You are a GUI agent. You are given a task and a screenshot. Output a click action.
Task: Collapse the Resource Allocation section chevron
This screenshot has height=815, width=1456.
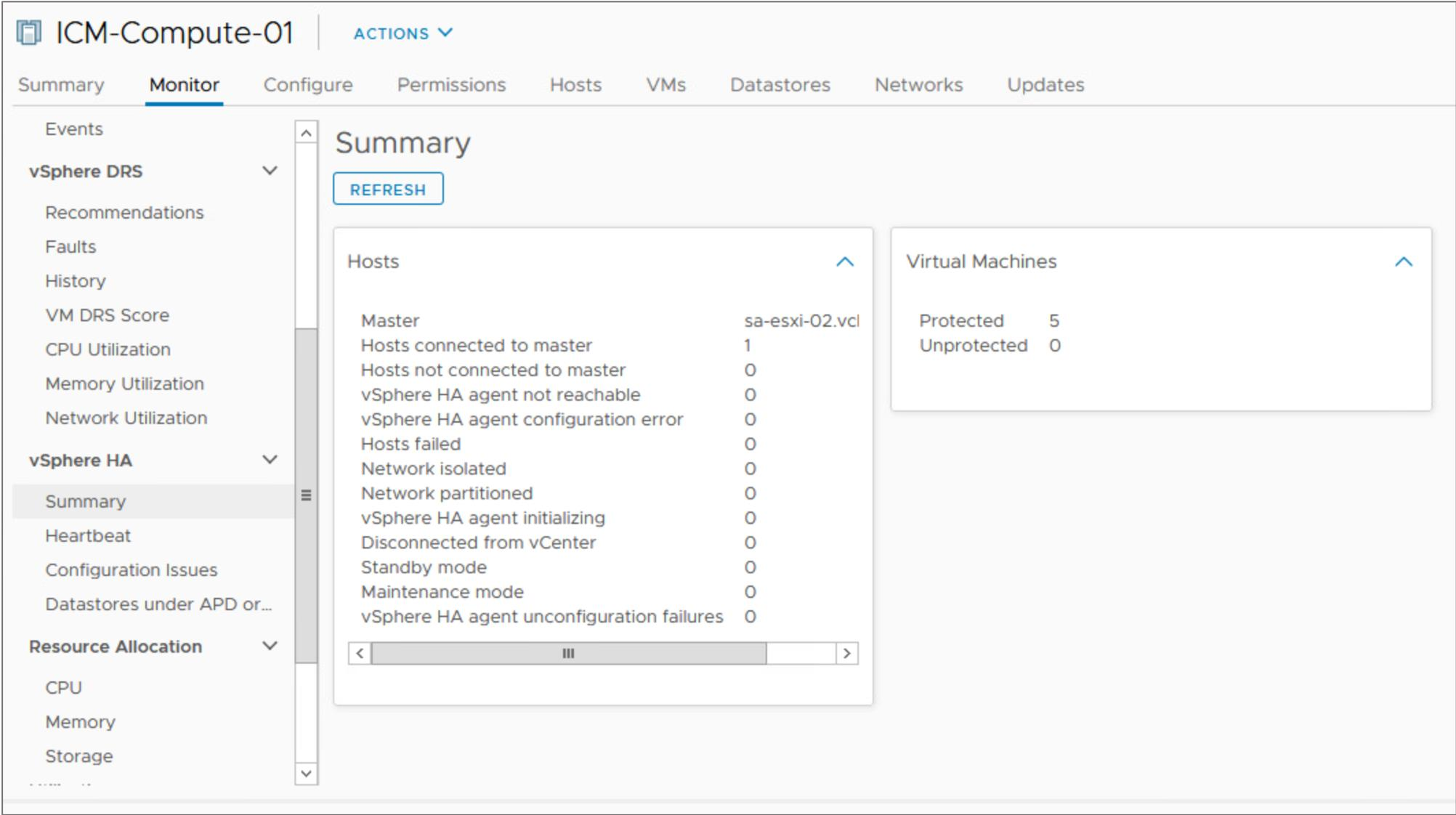[x=270, y=646]
